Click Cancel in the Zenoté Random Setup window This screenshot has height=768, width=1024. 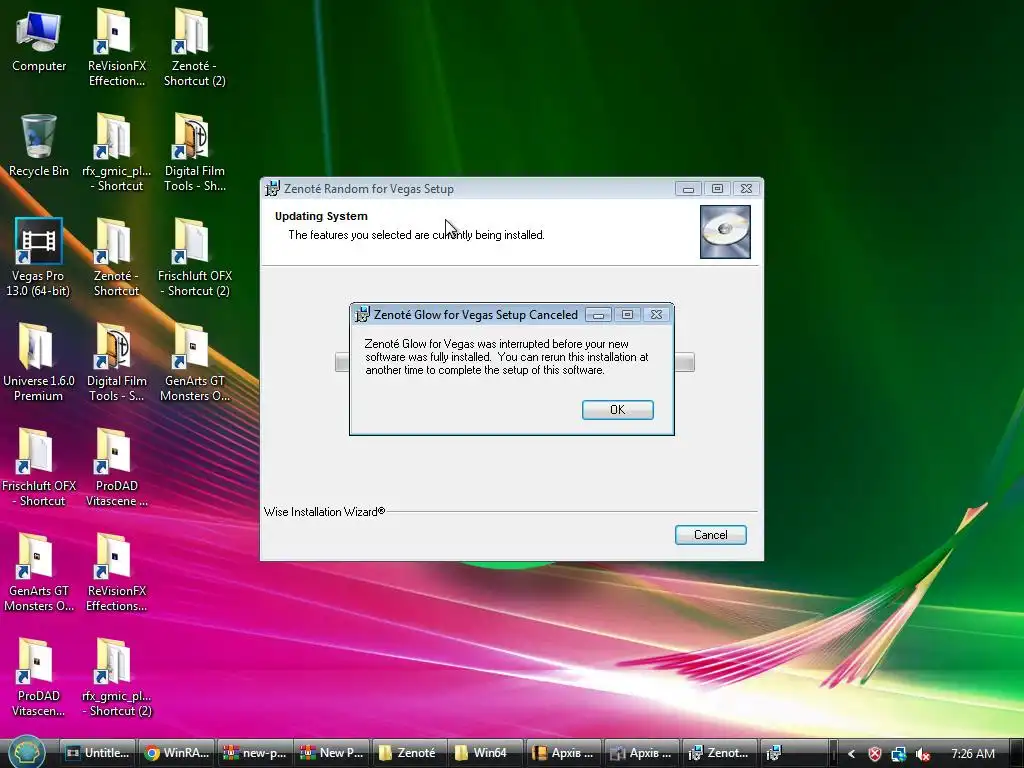pyautogui.click(x=710, y=535)
